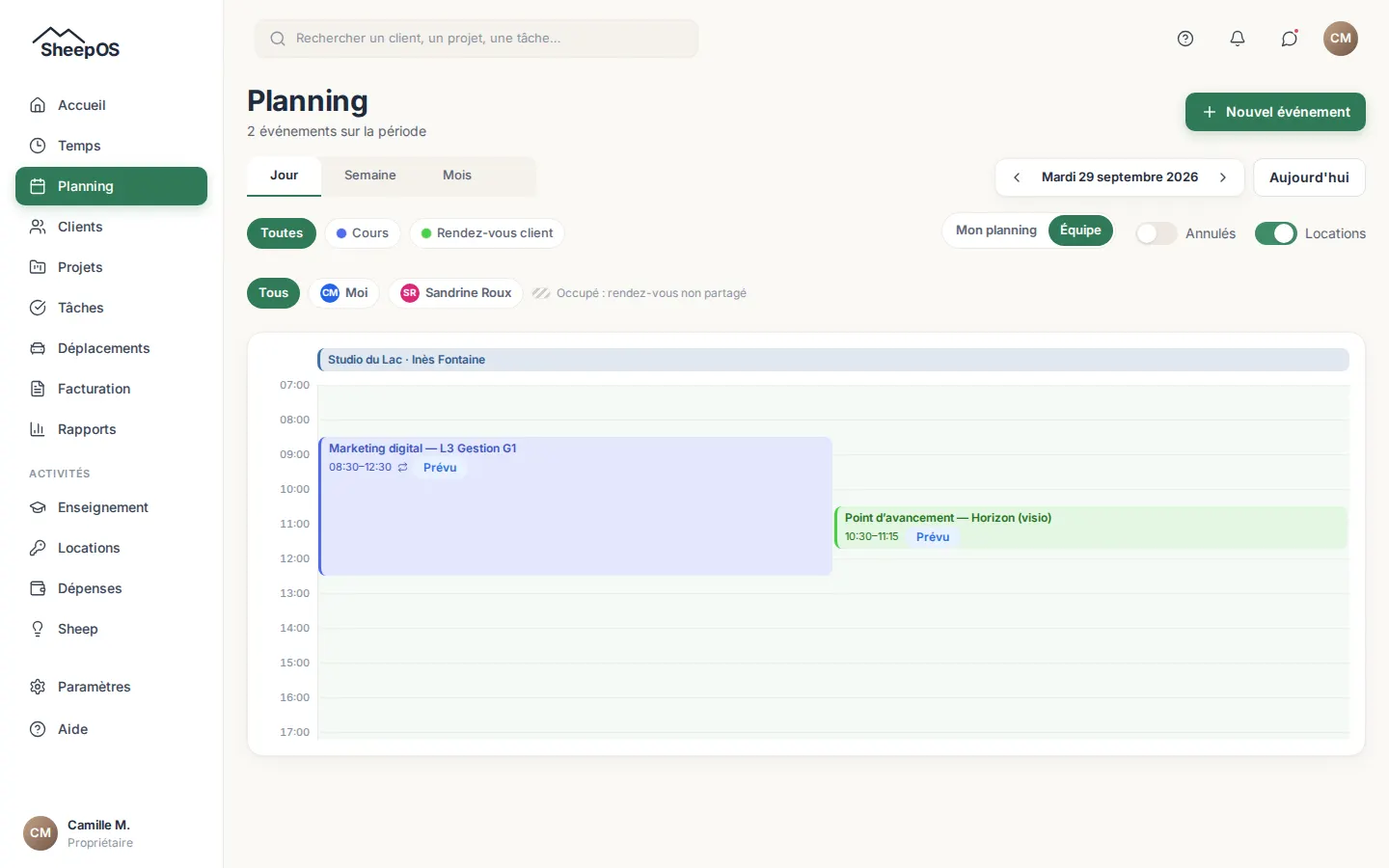
Task: Go to next day with right chevron
Action: click(x=1223, y=177)
